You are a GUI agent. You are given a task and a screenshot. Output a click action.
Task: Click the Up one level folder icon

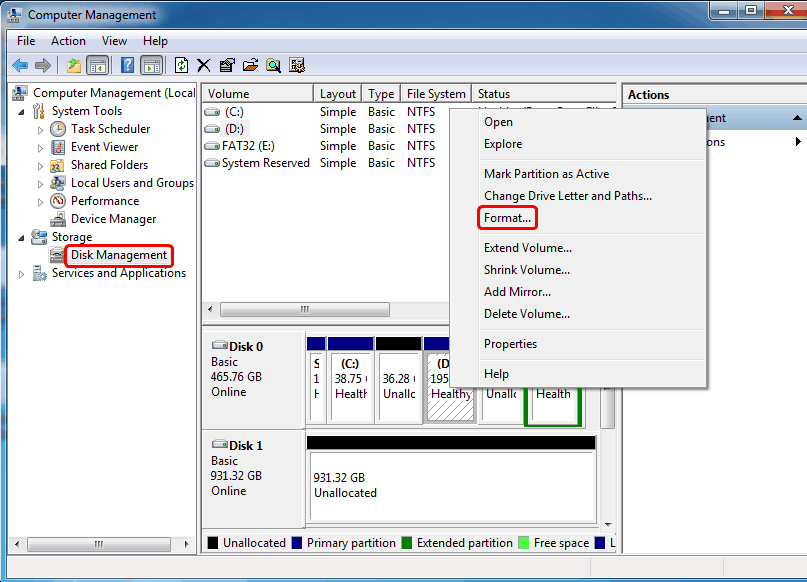[74, 65]
